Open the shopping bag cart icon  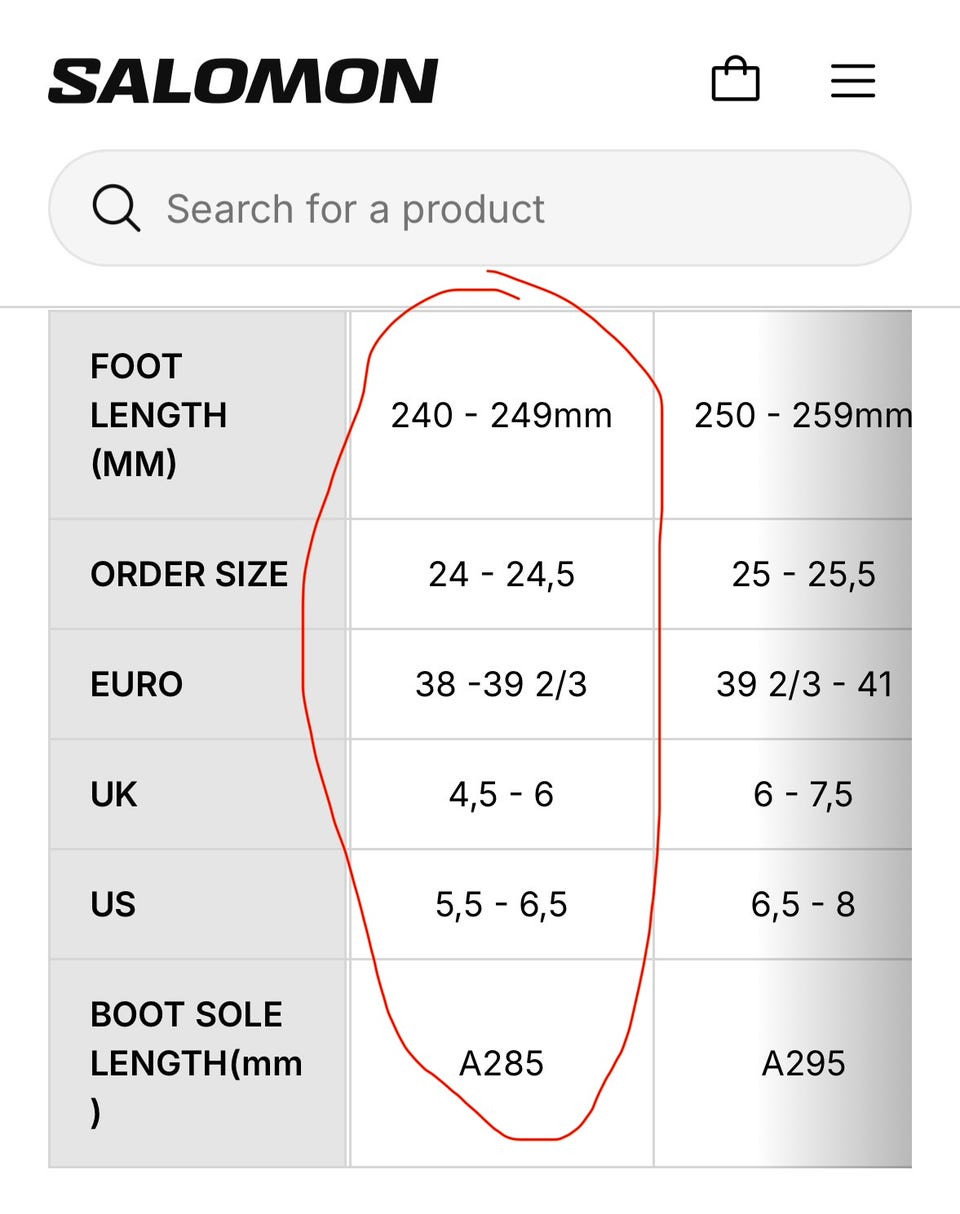click(735, 80)
